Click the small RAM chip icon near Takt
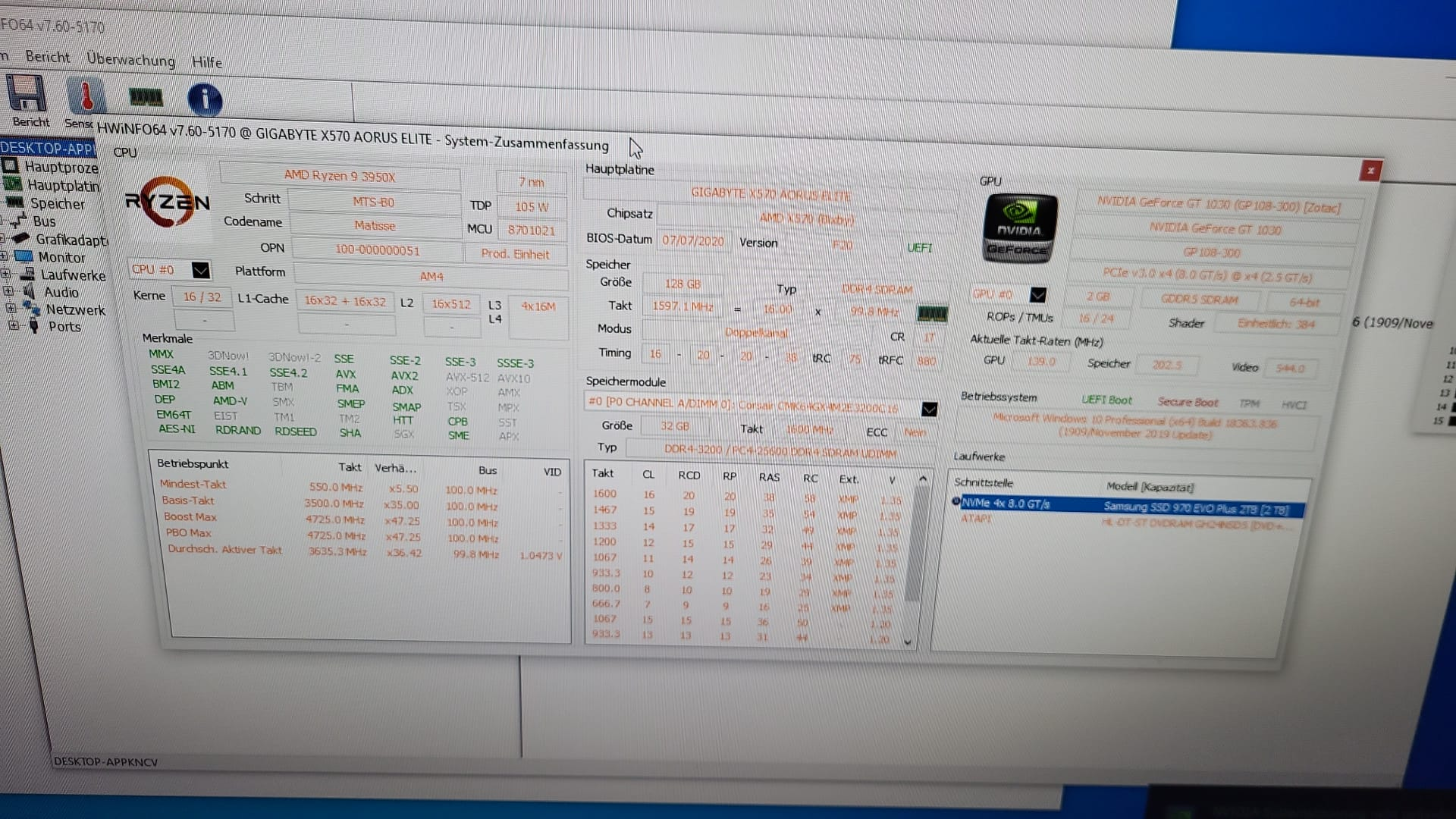 click(932, 313)
